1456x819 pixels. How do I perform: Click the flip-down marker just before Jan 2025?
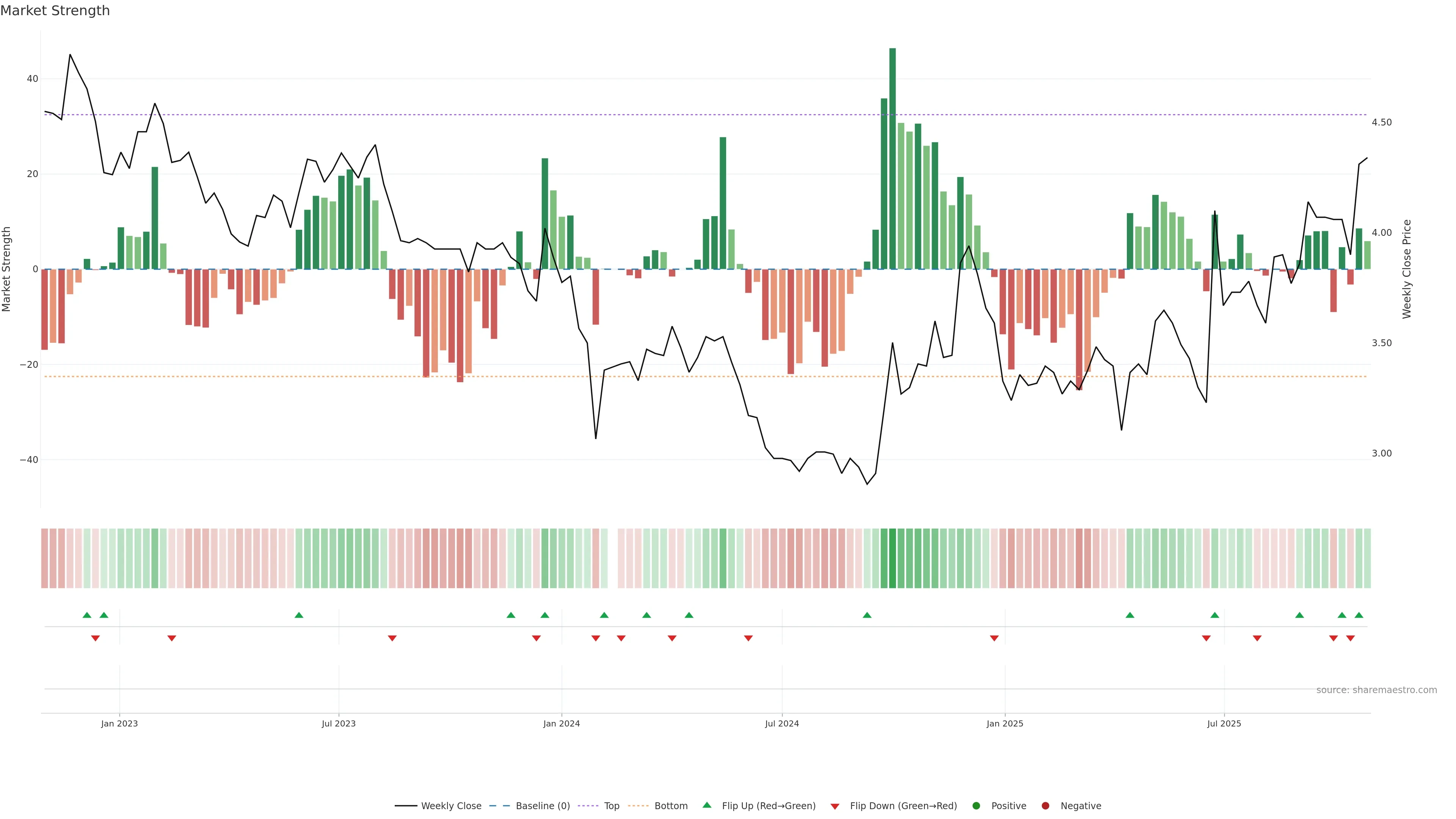click(994, 638)
